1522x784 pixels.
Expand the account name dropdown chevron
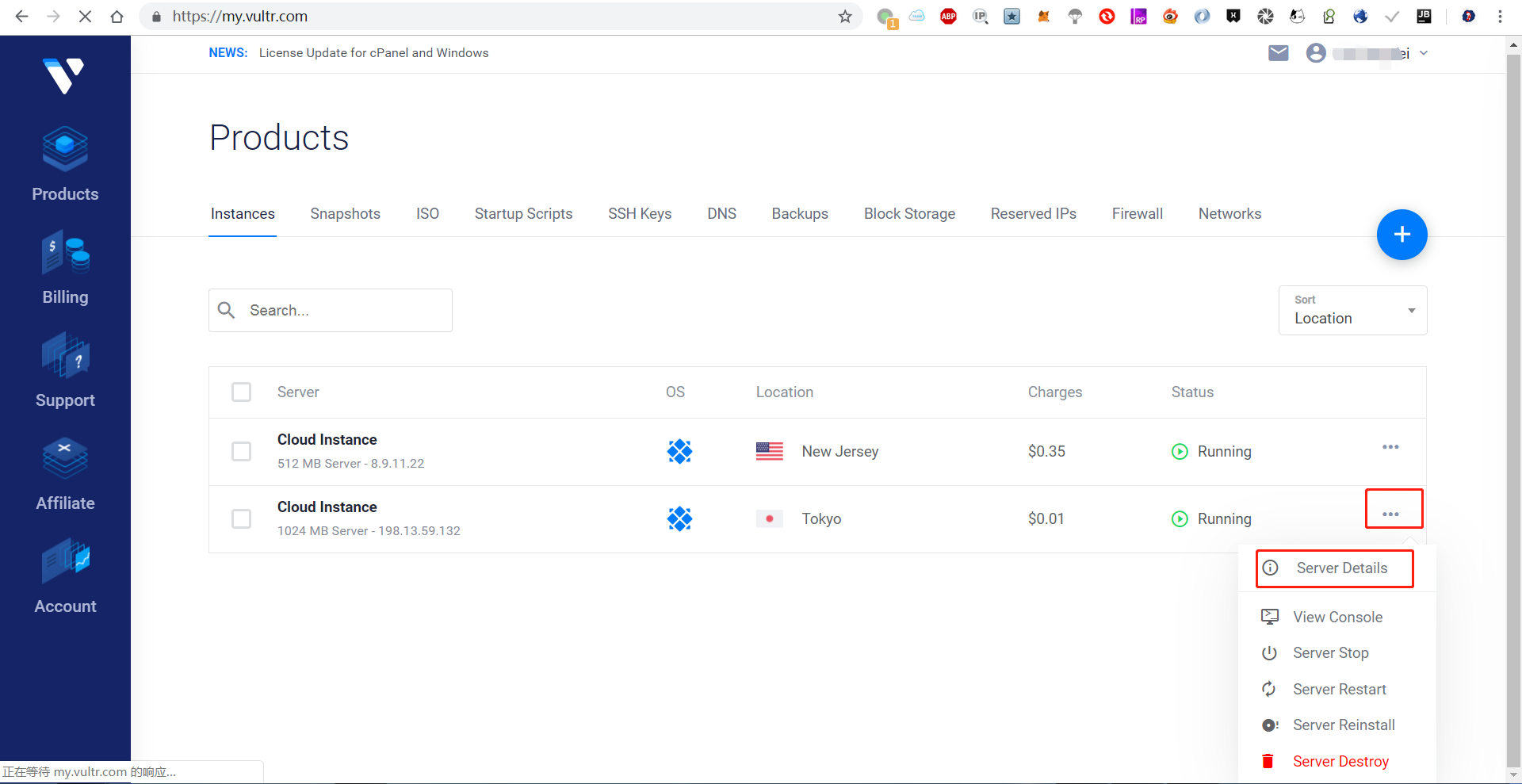(1424, 53)
